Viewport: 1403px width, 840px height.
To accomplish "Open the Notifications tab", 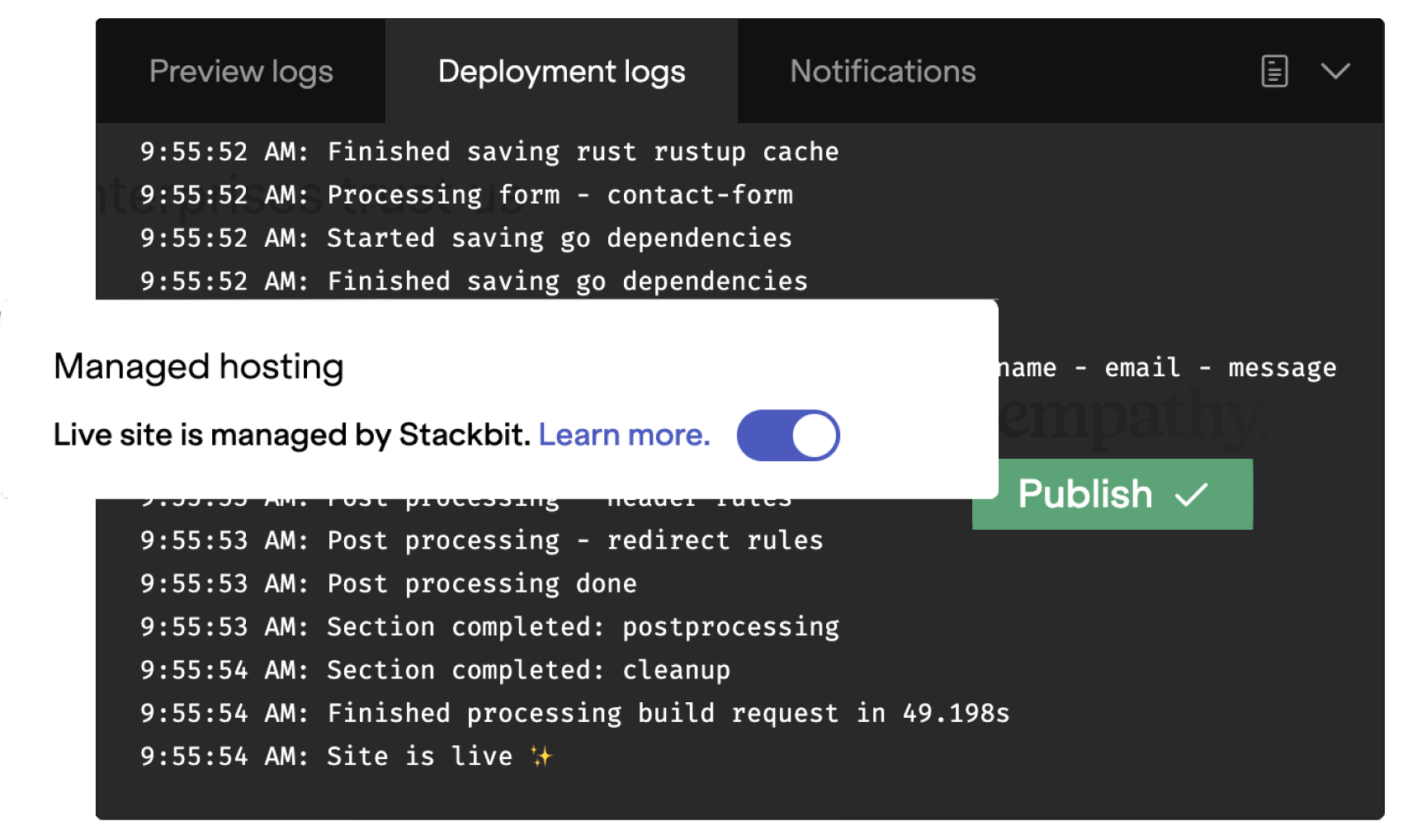I will 883,72.
